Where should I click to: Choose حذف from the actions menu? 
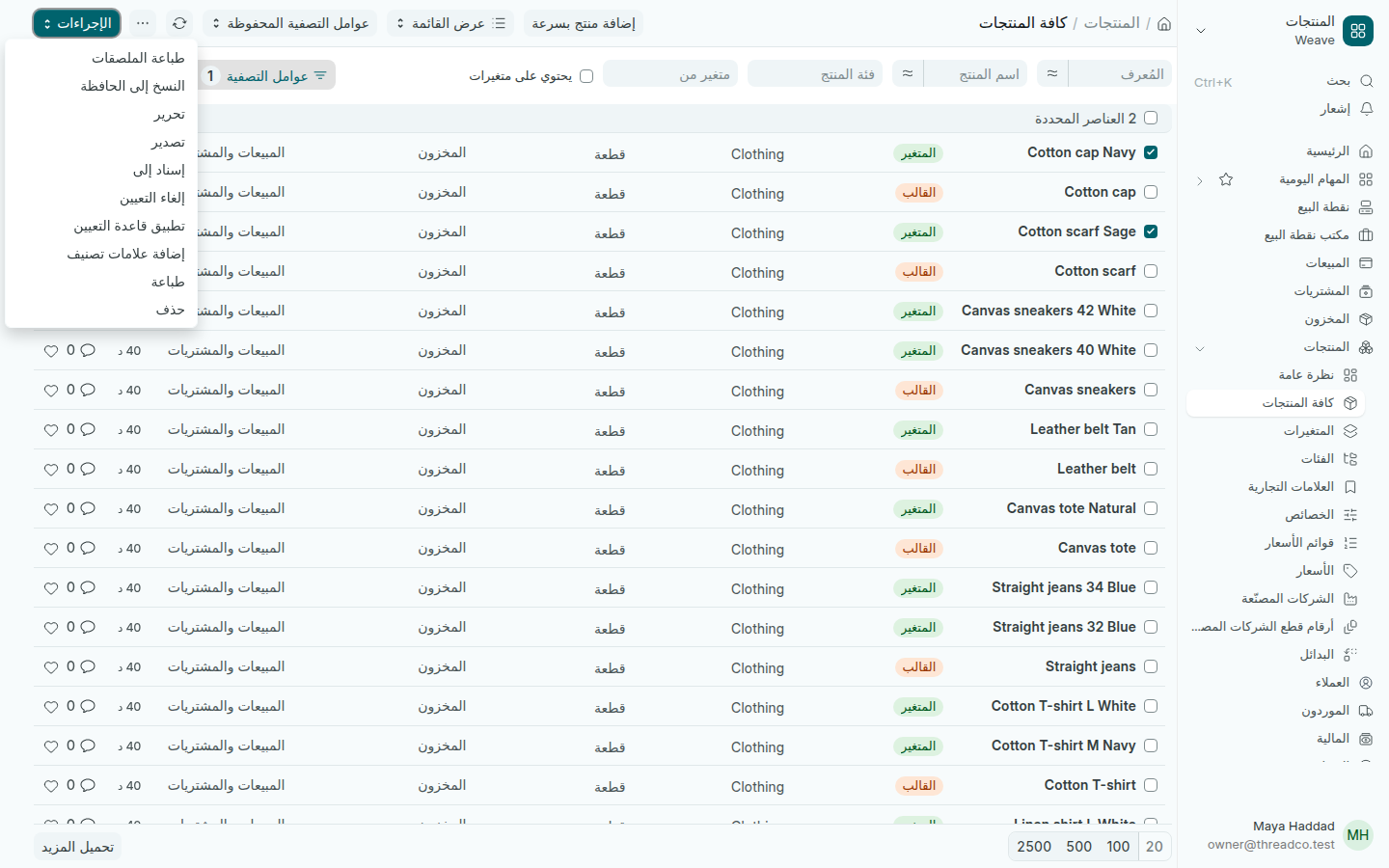click(x=101, y=310)
